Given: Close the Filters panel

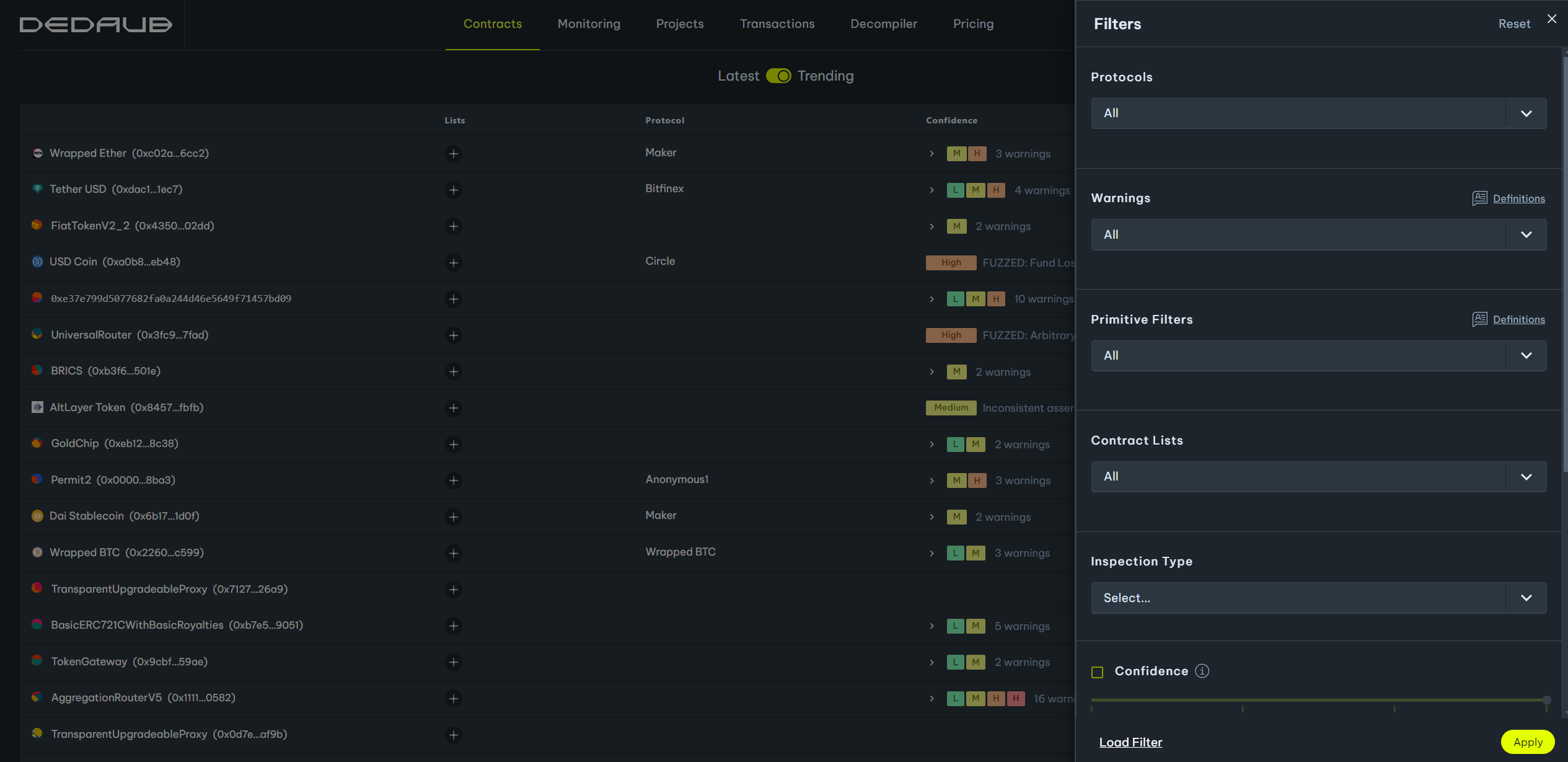Looking at the screenshot, I should point(1552,19).
